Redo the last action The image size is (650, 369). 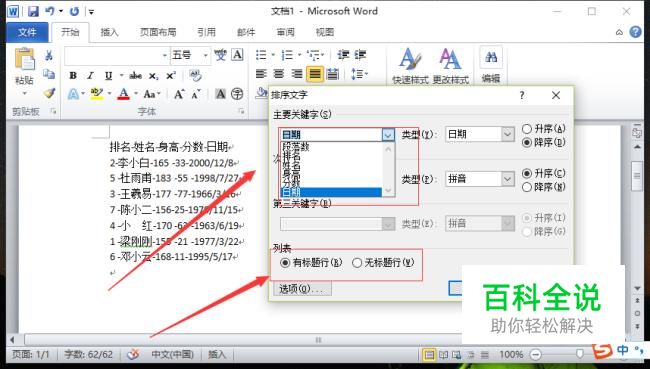[75, 11]
